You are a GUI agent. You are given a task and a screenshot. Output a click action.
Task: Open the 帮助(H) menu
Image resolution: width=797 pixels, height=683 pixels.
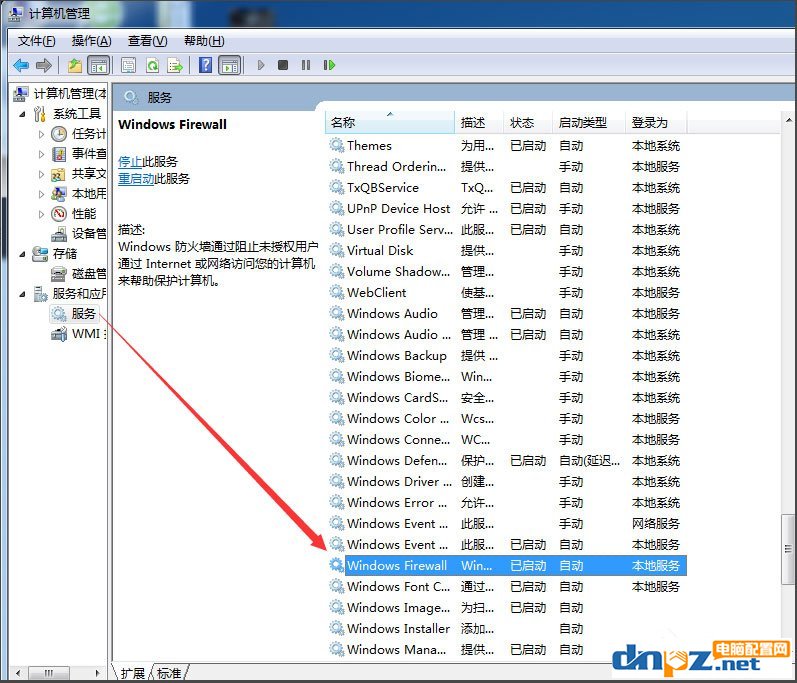[204, 41]
